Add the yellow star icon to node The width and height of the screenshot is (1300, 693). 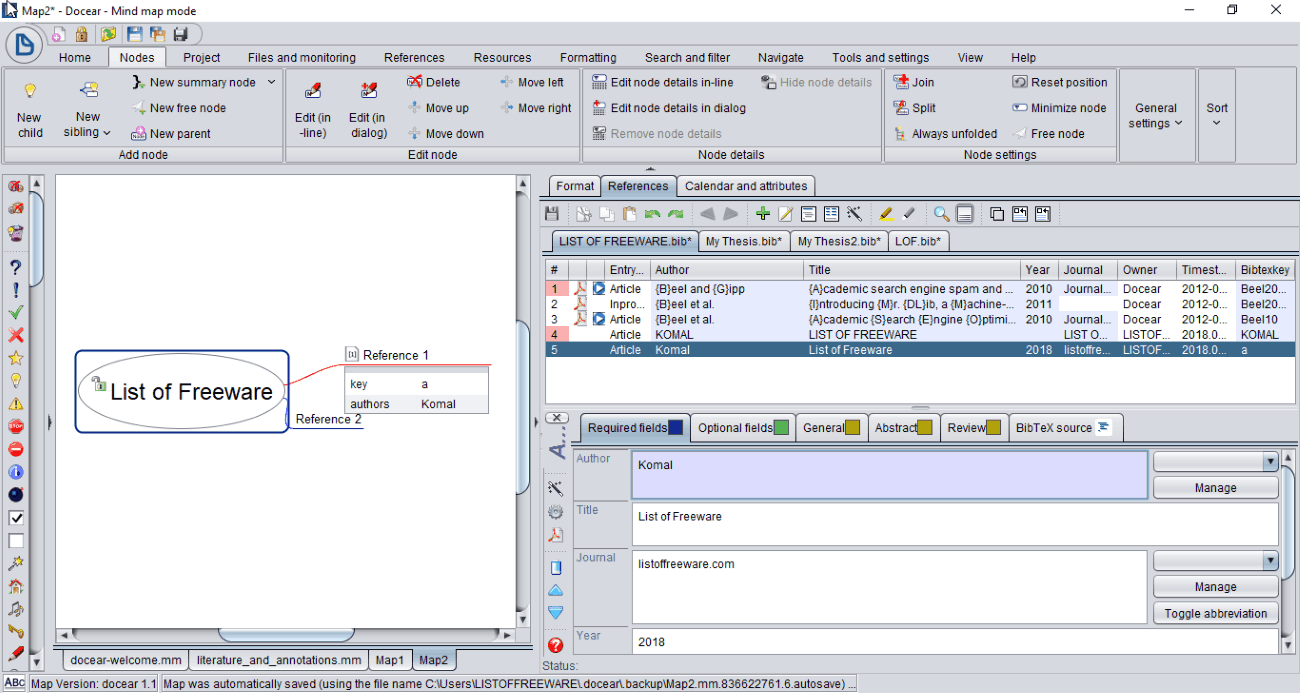tap(16, 358)
